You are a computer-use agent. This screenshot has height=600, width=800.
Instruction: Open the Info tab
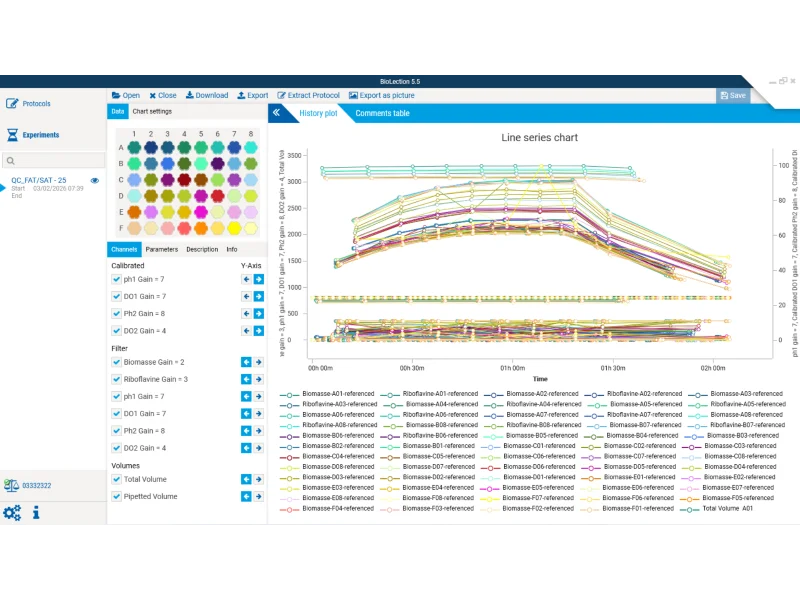coord(232,249)
